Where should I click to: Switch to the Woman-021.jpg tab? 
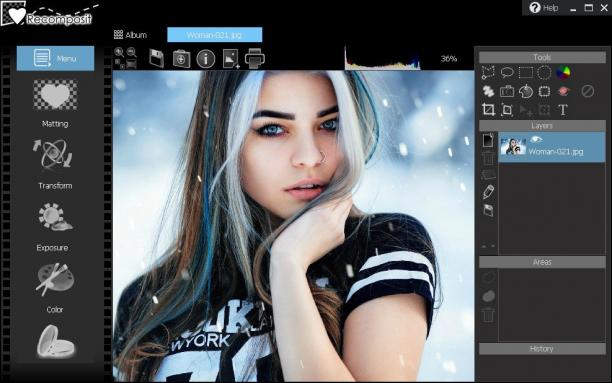tap(215, 35)
